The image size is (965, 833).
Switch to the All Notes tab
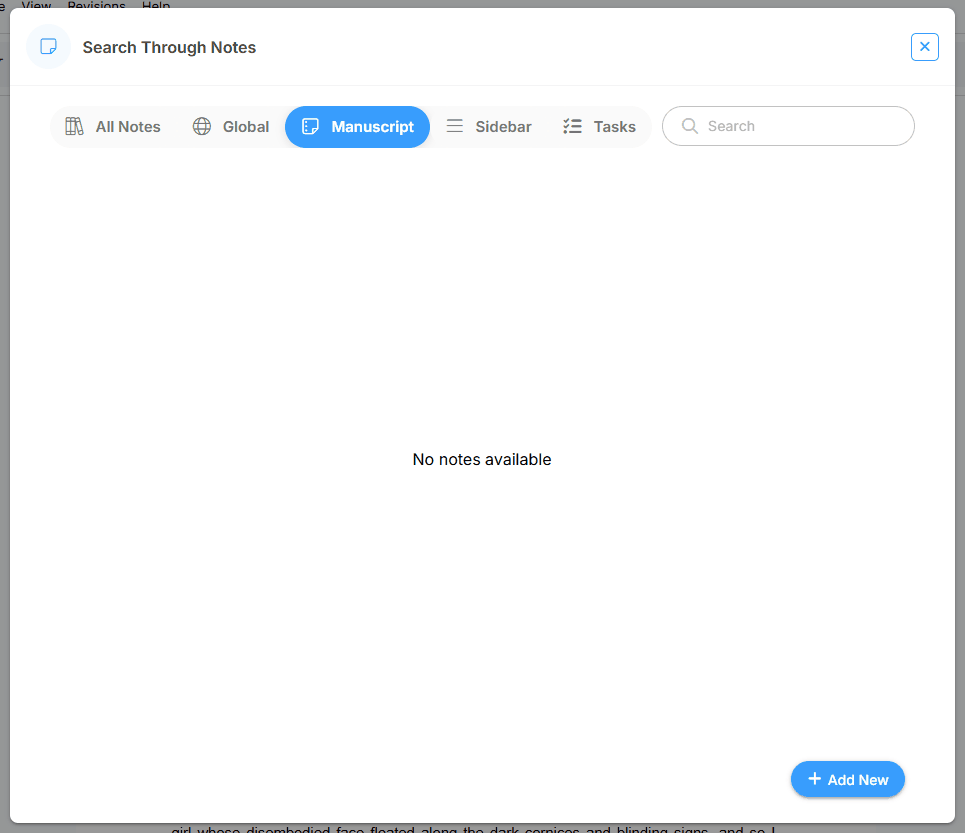127,127
